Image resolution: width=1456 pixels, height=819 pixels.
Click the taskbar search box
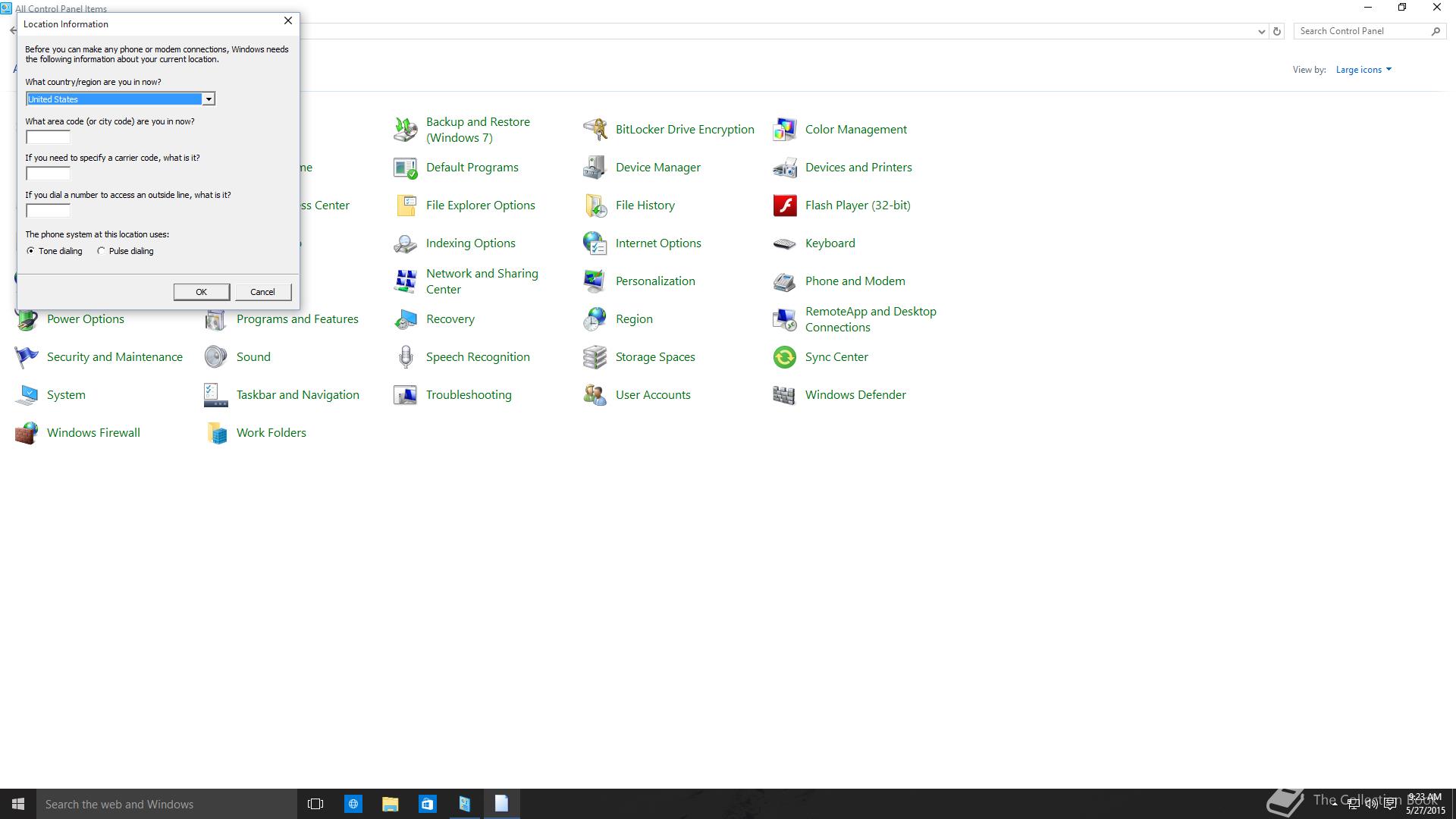(x=167, y=804)
